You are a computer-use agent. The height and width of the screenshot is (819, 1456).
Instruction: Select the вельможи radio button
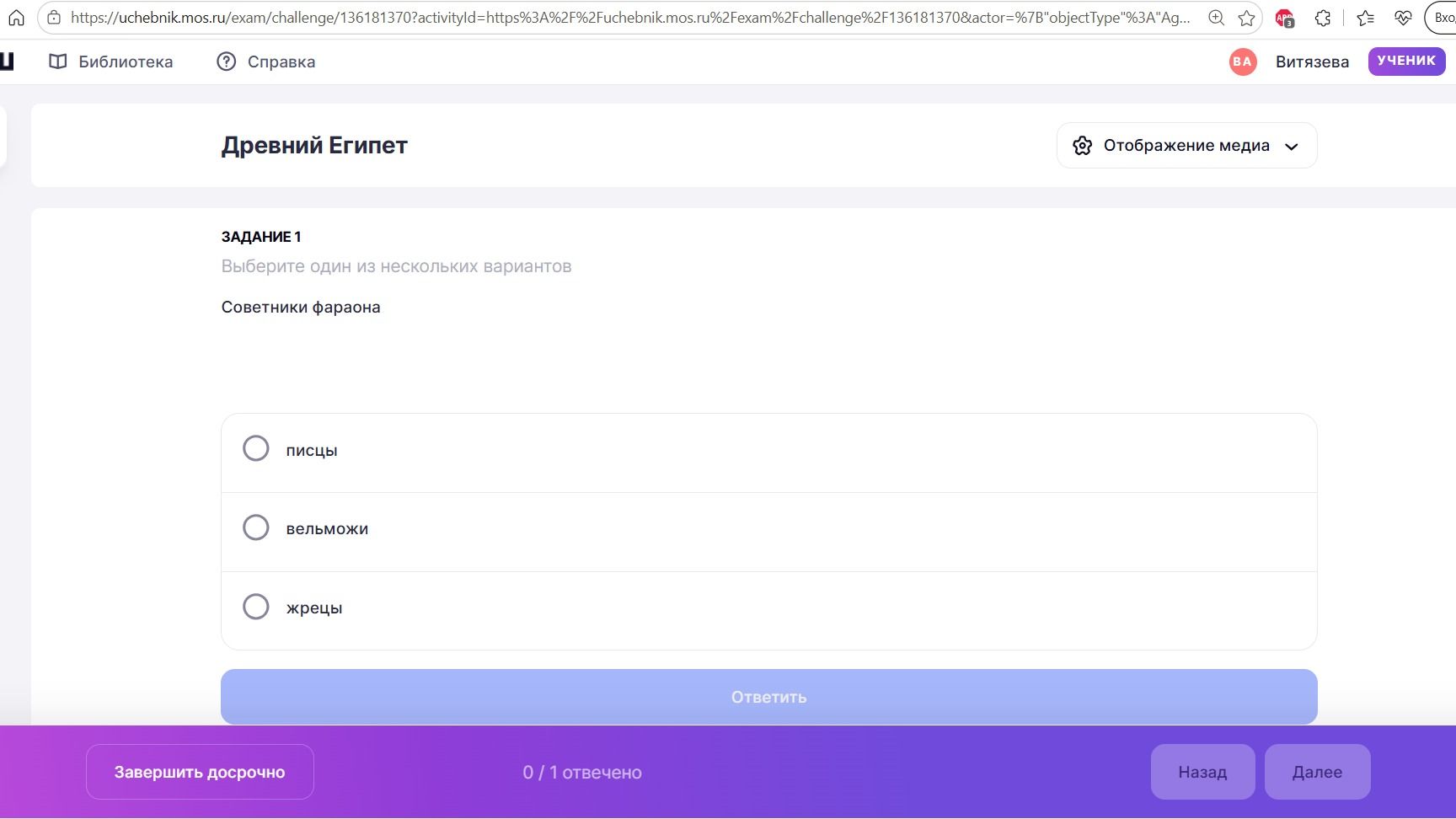tap(256, 527)
